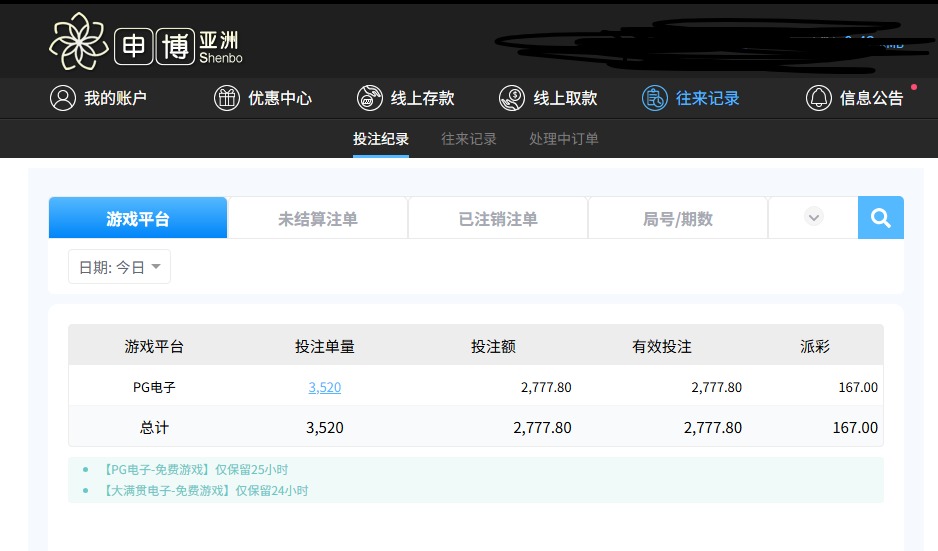Select the 游戏平台 tab
938x551 pixels.
click(x=138, y=218)
